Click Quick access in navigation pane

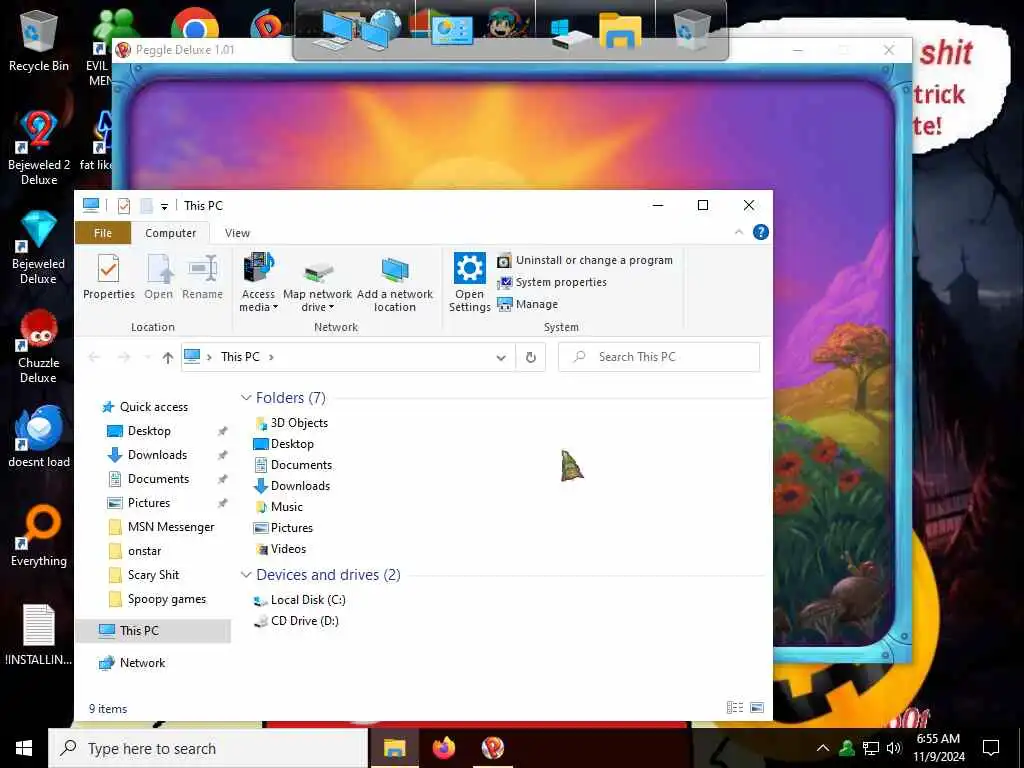click(145, 407)
